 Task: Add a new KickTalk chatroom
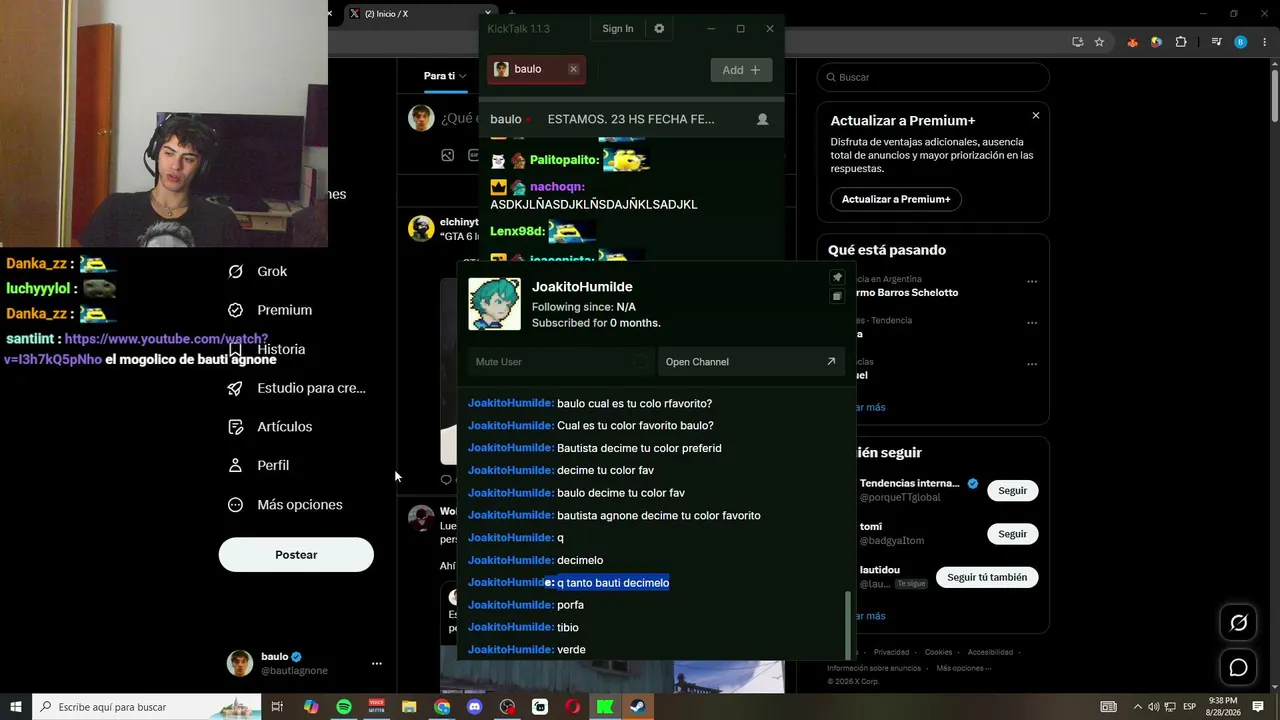tap(741, 70)
